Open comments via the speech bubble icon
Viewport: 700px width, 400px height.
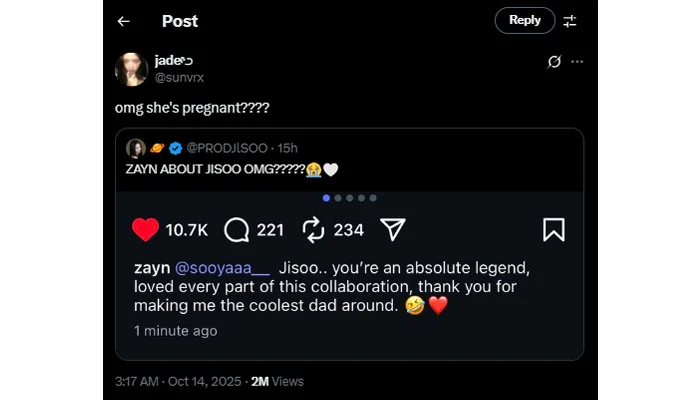[x=237, y=230]
